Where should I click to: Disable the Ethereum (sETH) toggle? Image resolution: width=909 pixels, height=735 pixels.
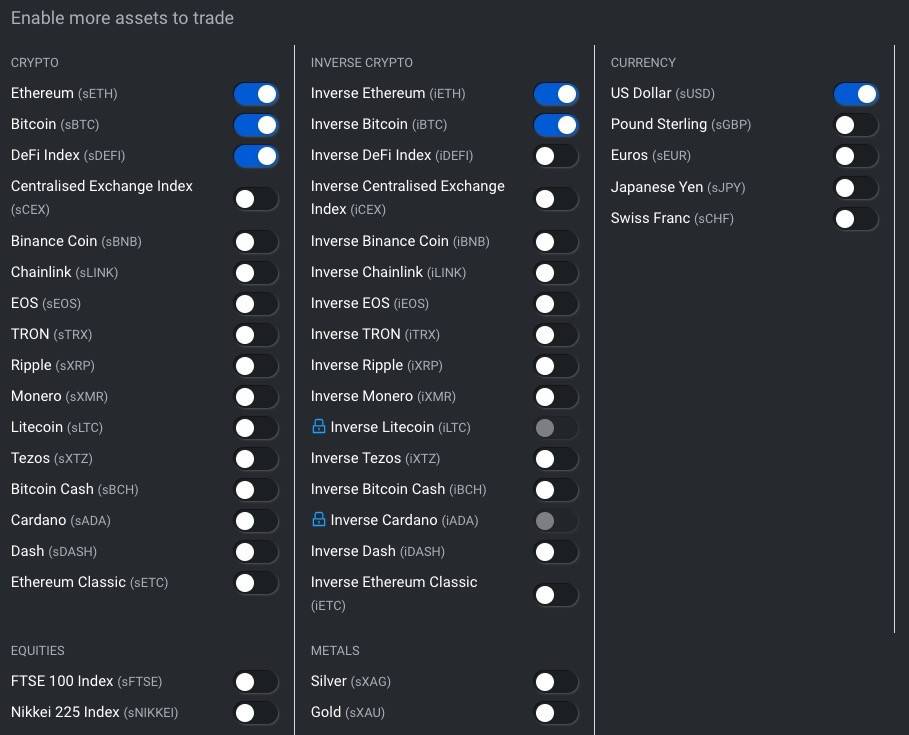tap(256, 94)
